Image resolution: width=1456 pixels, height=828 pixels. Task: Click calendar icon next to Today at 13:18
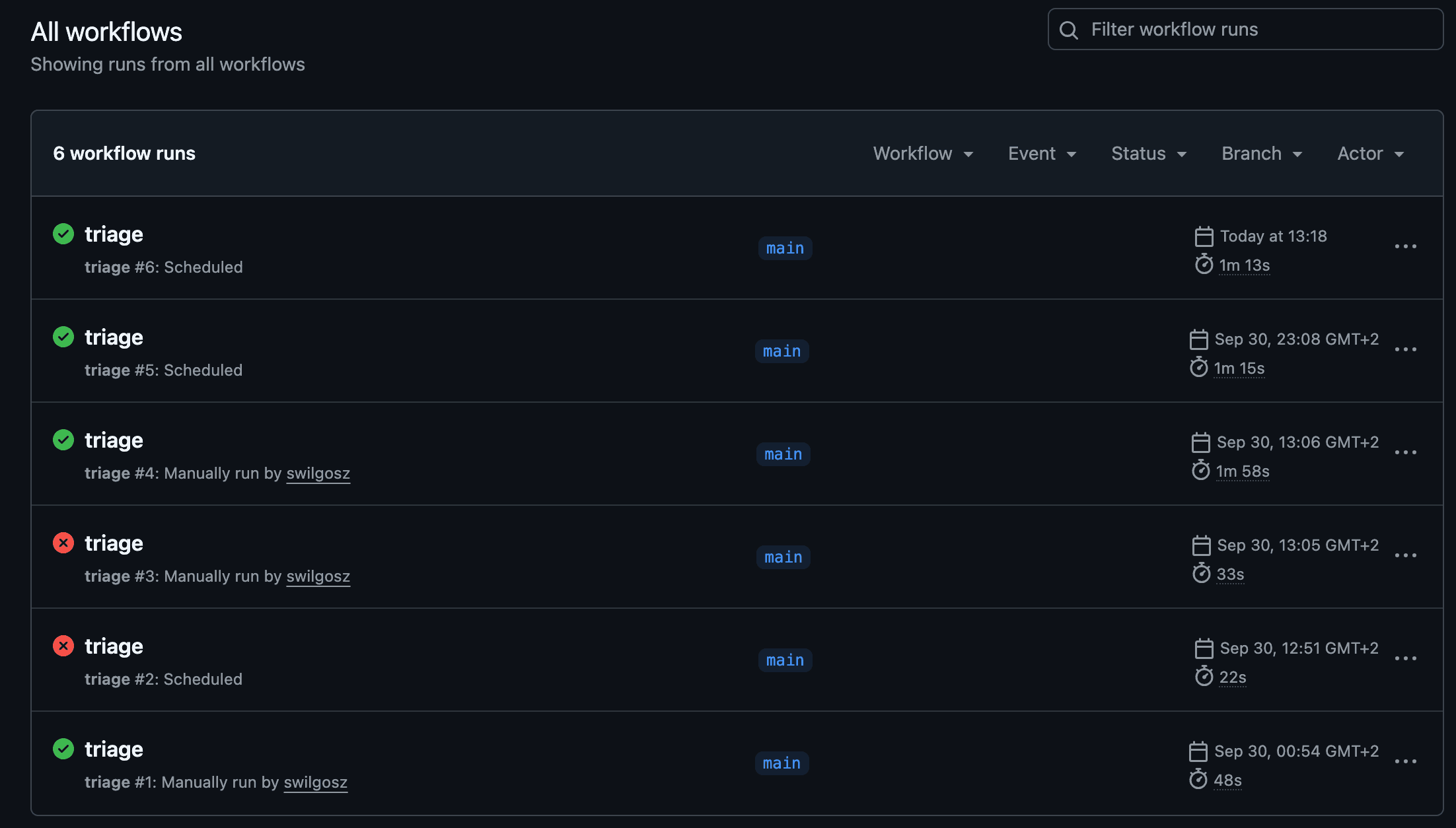[x=1204, y=236]
